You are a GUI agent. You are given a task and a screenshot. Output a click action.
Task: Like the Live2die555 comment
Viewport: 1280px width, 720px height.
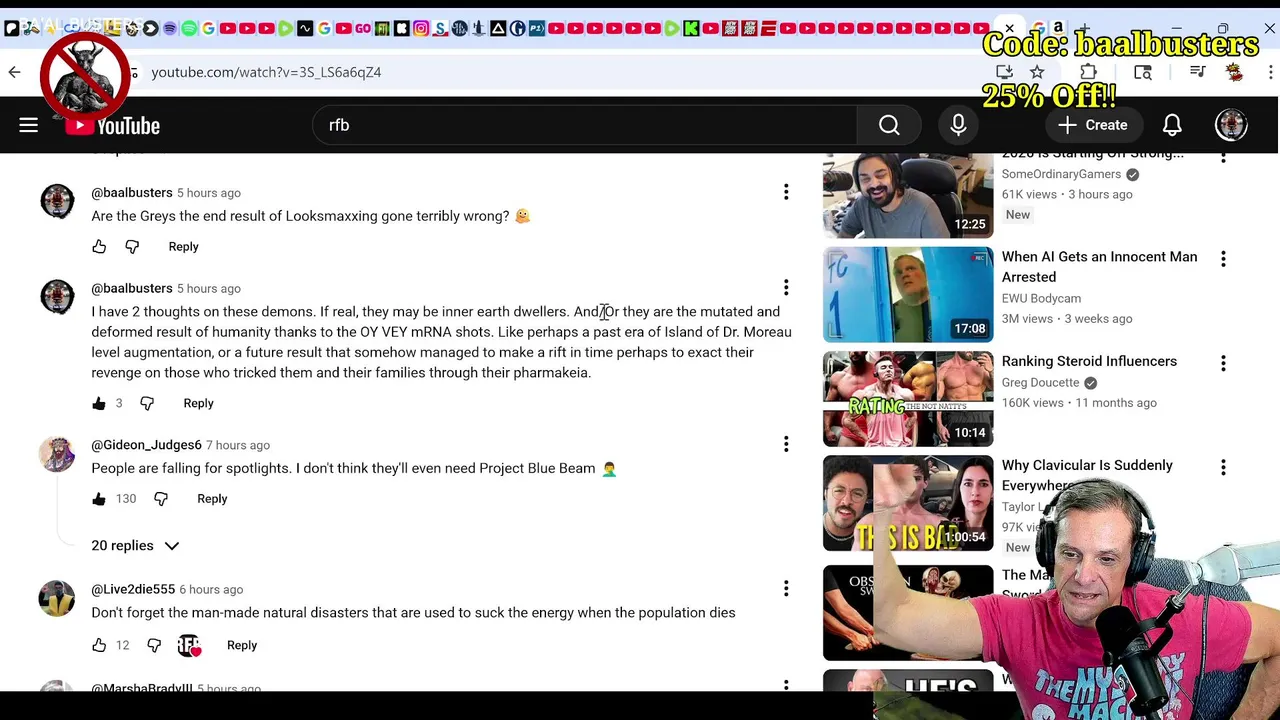pyautogui.click(x=99, y=645)
